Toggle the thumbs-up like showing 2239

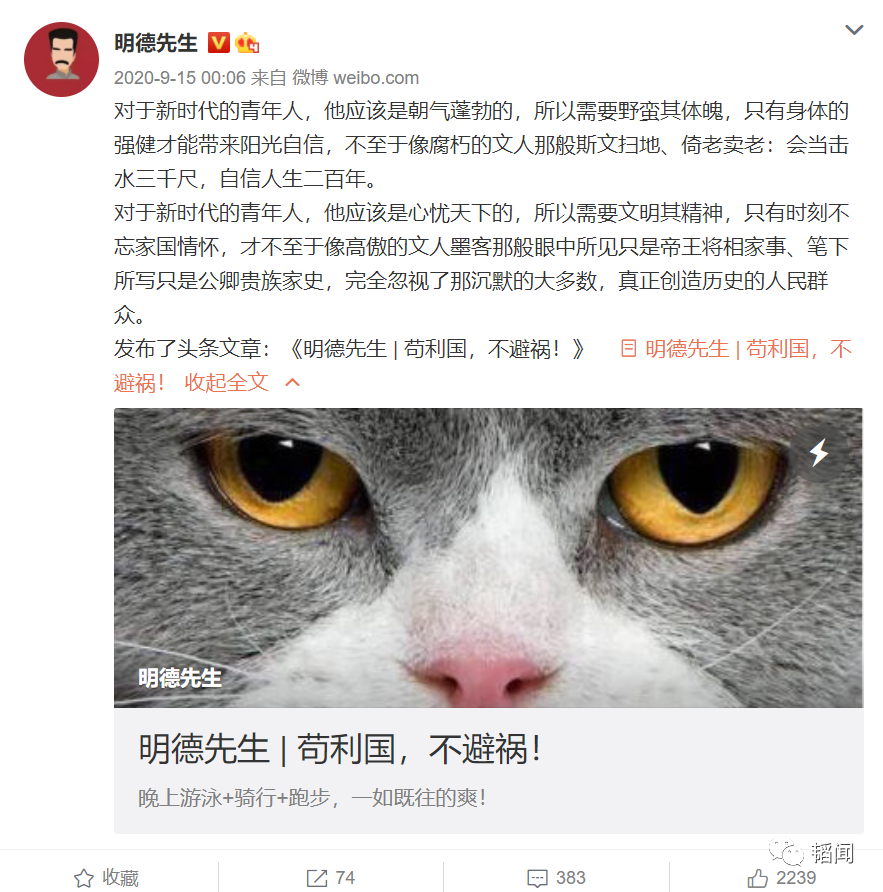coord(782,878)
